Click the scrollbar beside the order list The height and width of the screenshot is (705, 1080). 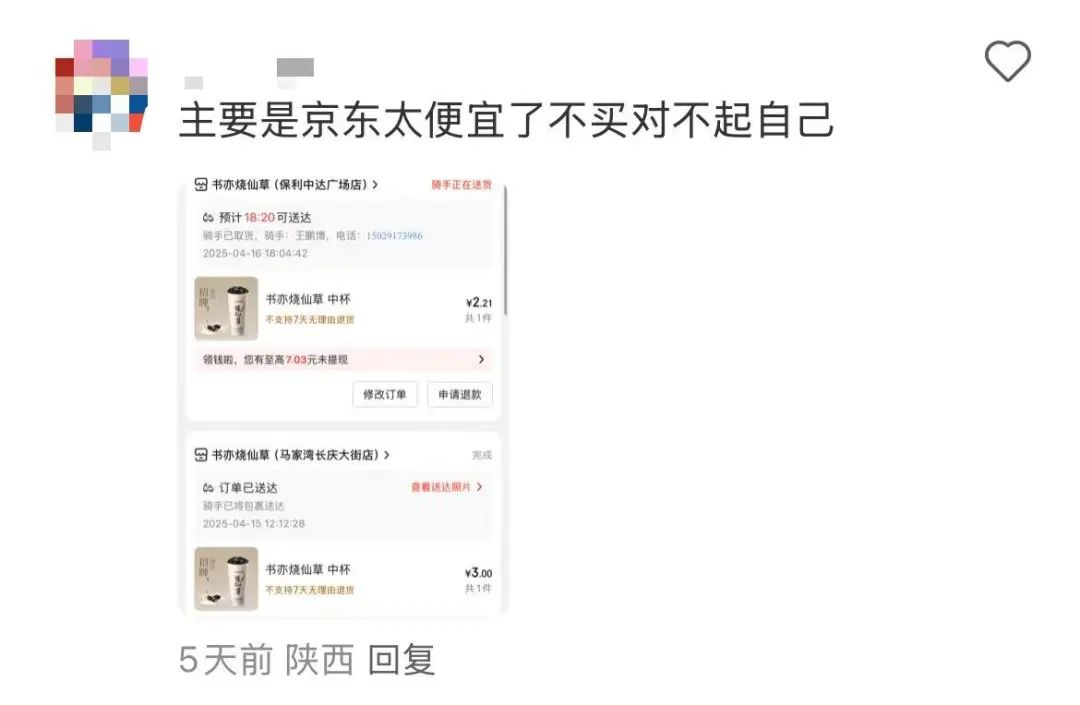tap(506, 251)
